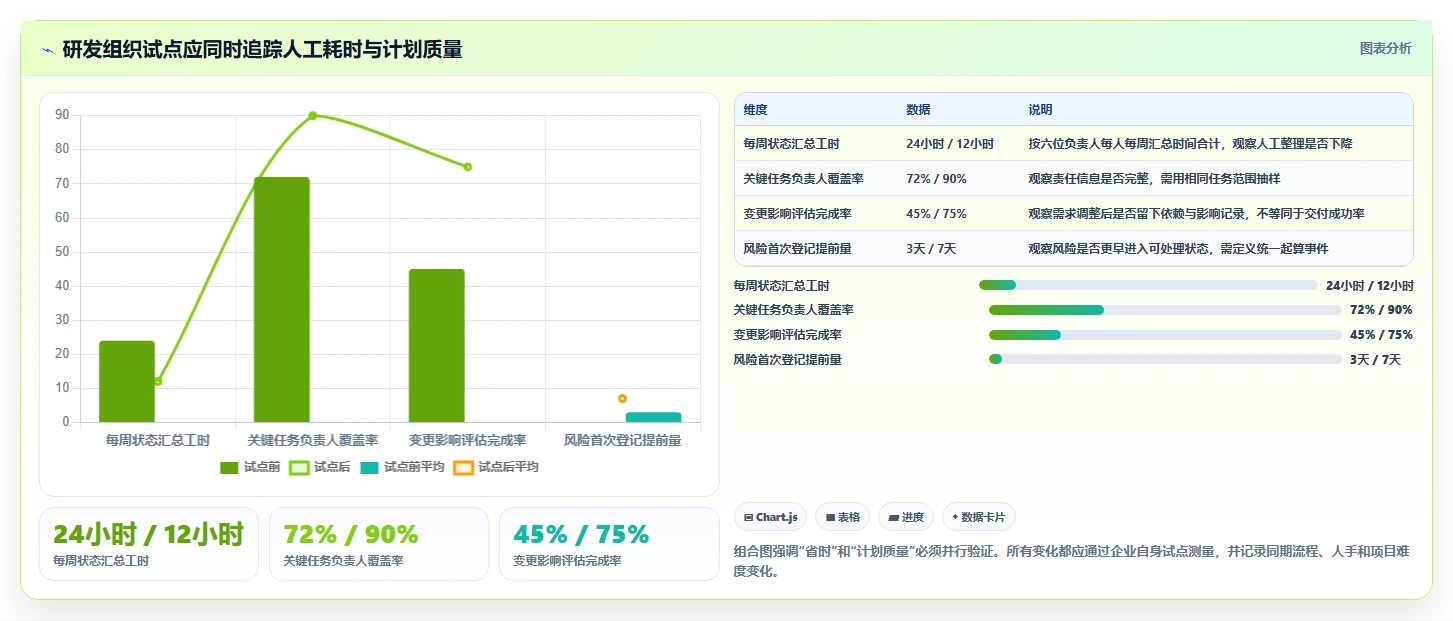Click the orange point above 风险首次登记提前量
Screen dimensions: 1453x621
pos(622,398)
